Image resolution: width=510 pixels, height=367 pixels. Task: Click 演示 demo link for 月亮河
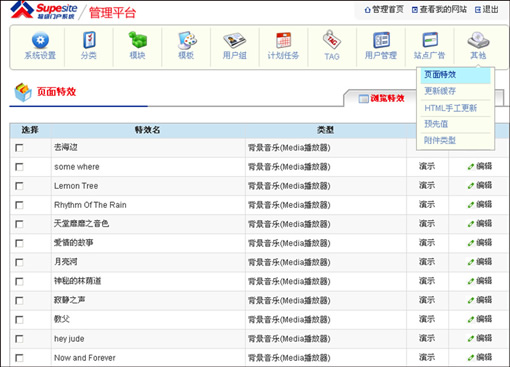427,262
